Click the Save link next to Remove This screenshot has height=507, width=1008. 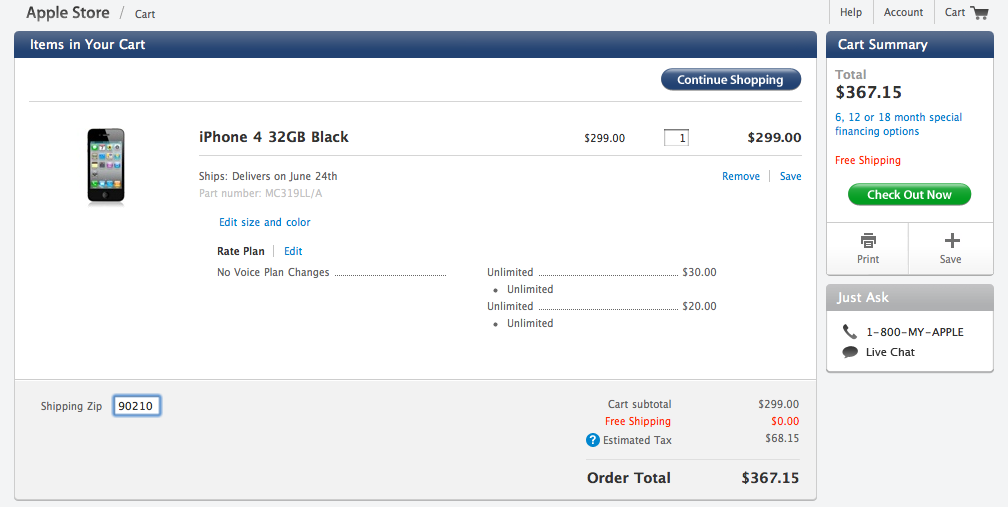pyautogui.click(x=791, y=176)
